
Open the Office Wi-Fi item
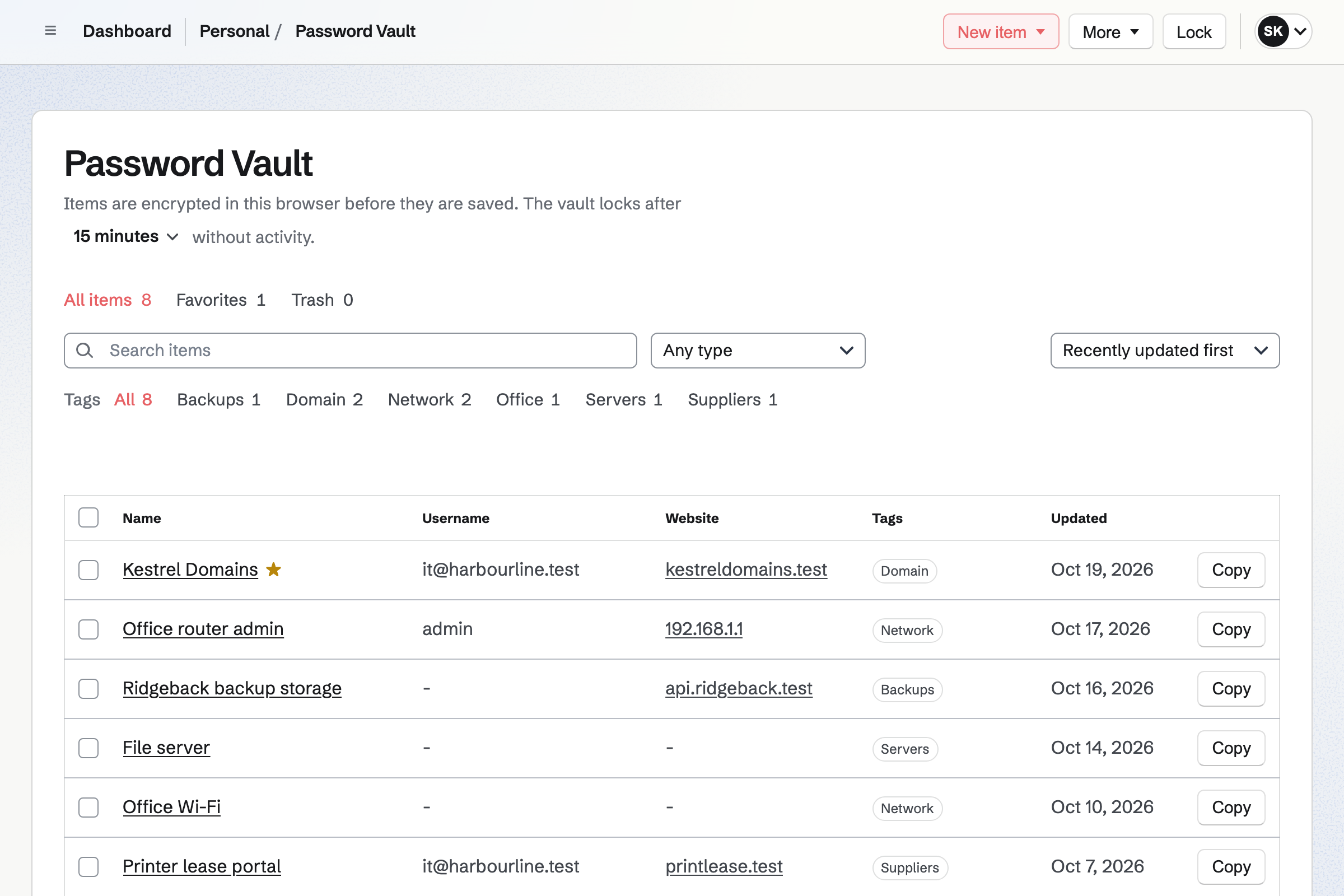pos(171,808)
